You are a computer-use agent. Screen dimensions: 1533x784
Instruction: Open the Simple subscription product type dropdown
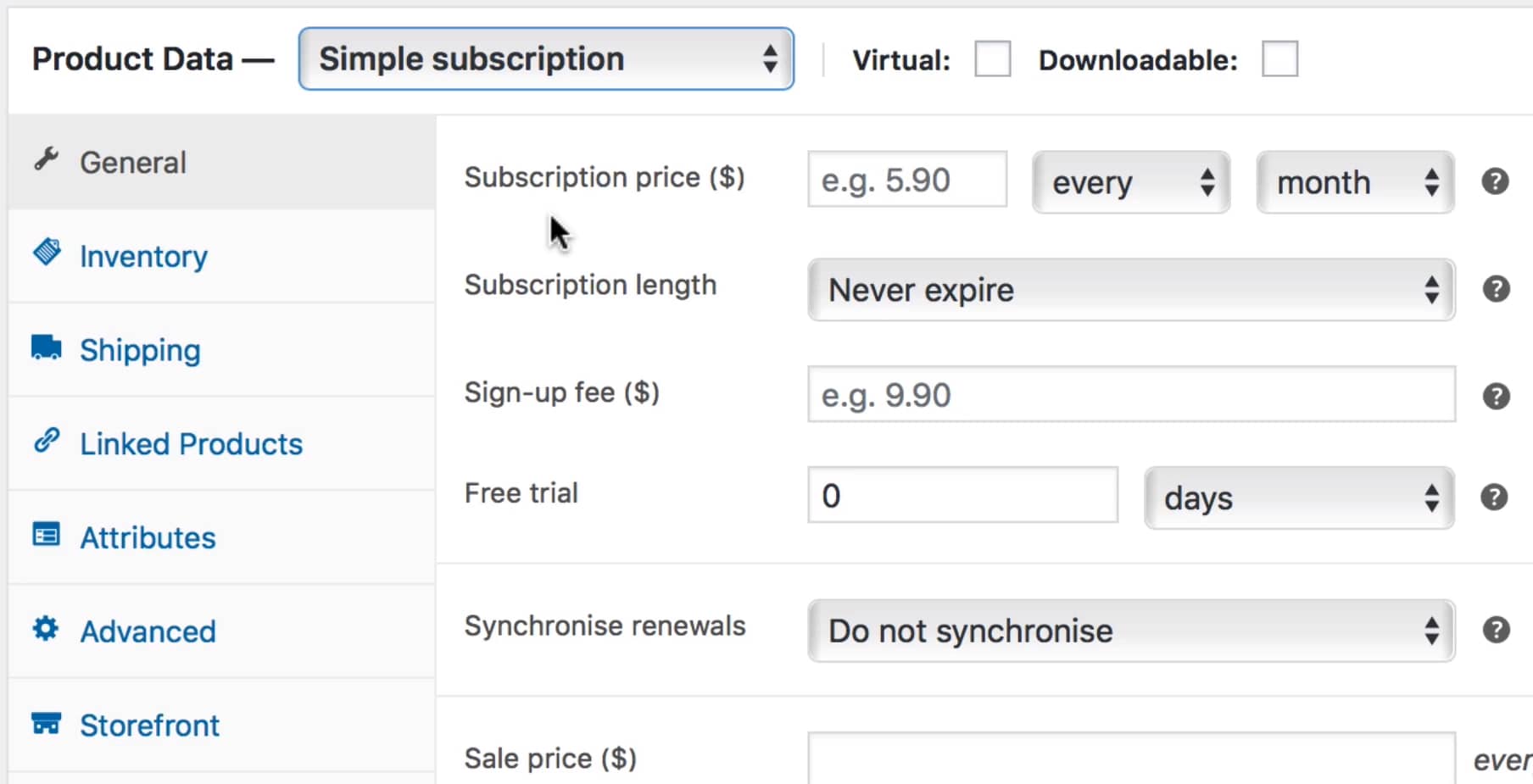[x=546, y=59]
